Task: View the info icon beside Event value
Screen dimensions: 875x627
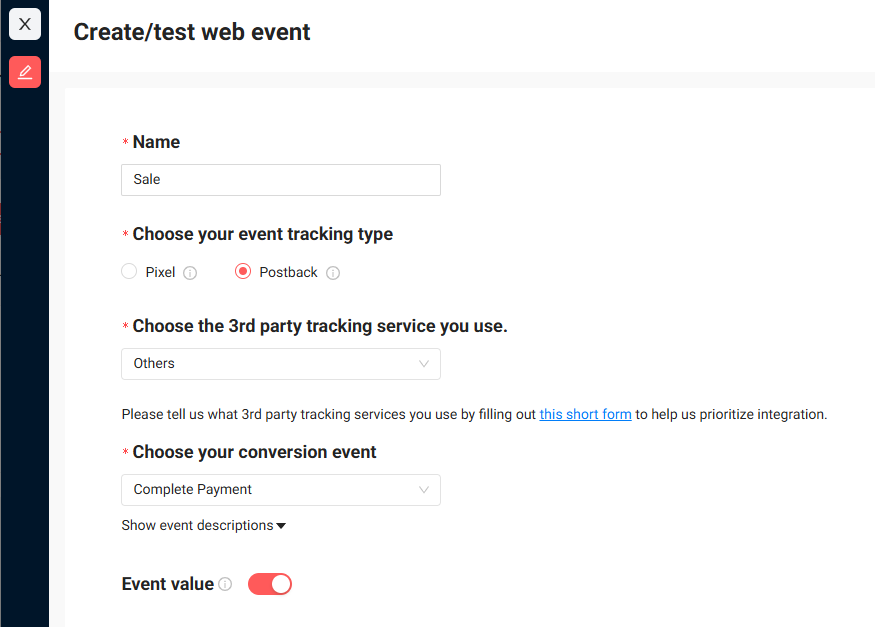Action: [227, 583]
